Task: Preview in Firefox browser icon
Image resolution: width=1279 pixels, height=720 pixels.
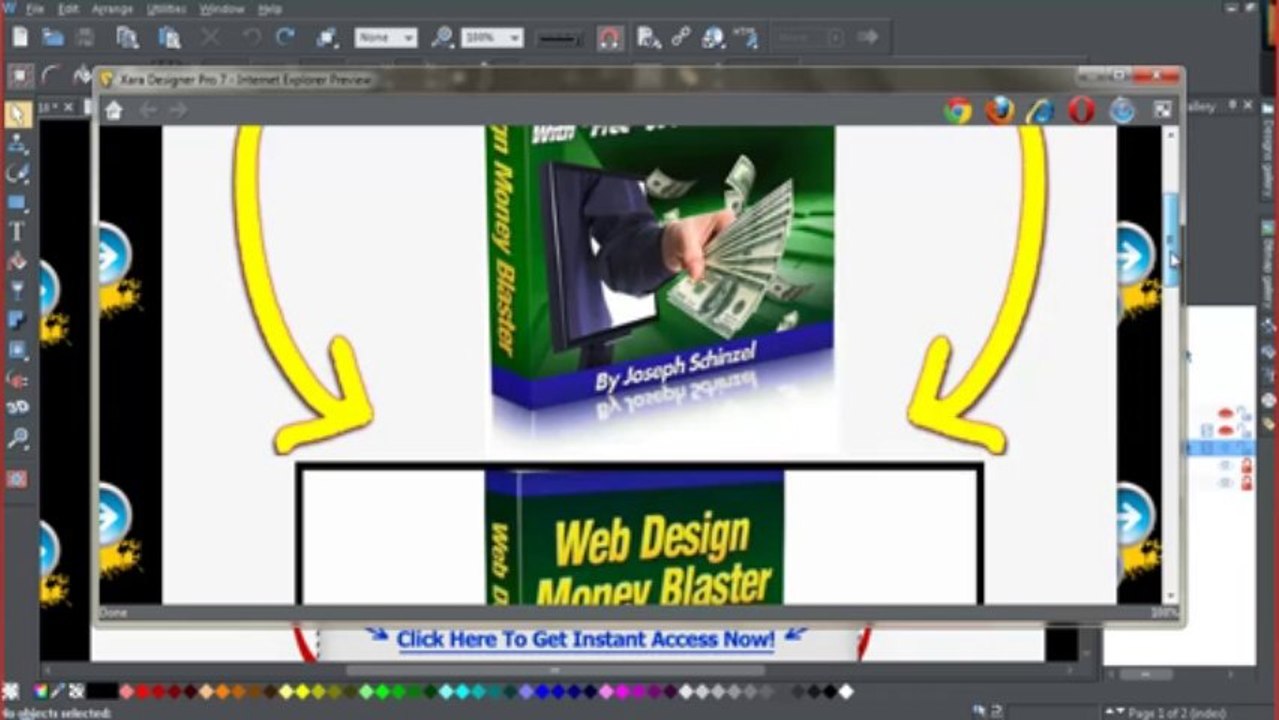Action: [x=1000, y=111]
